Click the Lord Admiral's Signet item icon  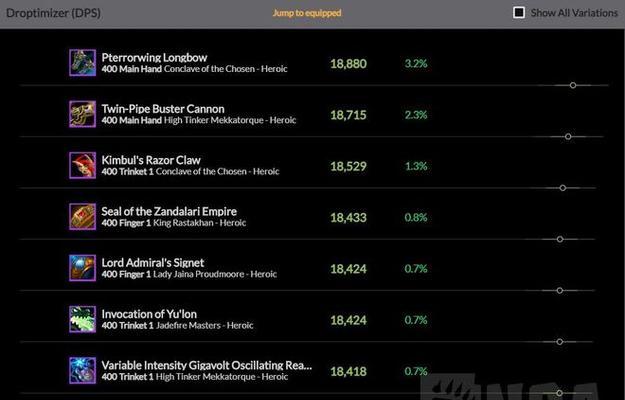[83, 268]
